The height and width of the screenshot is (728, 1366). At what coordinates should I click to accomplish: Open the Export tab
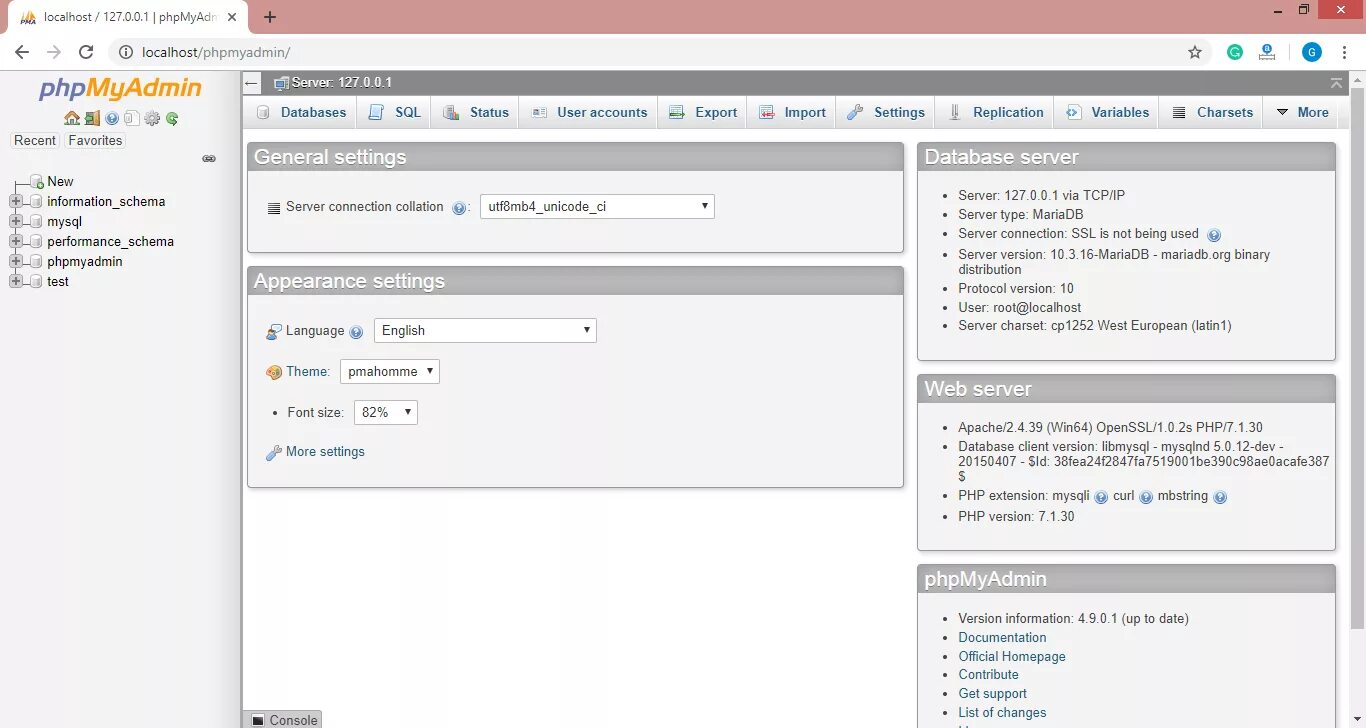(703, 112)
